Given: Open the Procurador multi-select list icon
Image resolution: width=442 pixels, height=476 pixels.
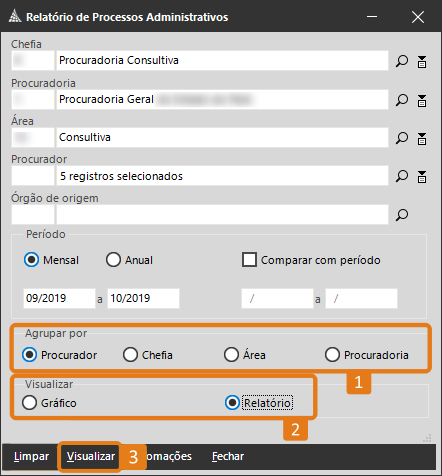Looking at the screenshot, I should 422,176.
